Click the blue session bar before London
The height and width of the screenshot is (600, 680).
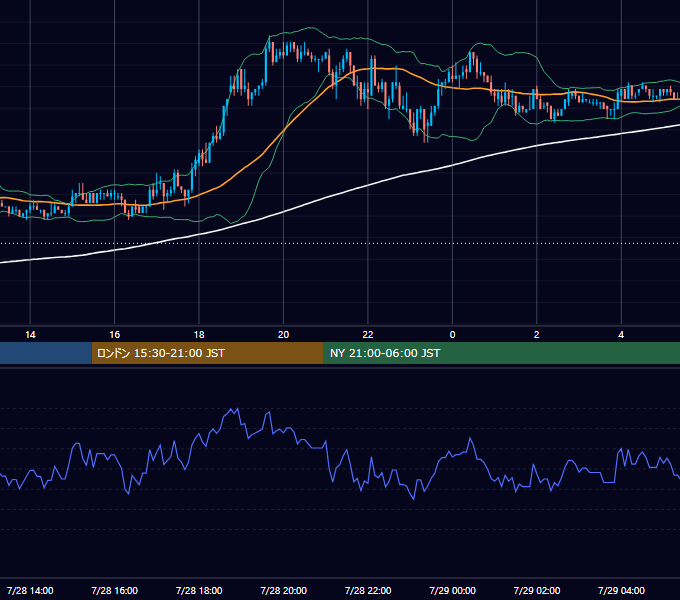pos(46,353)
